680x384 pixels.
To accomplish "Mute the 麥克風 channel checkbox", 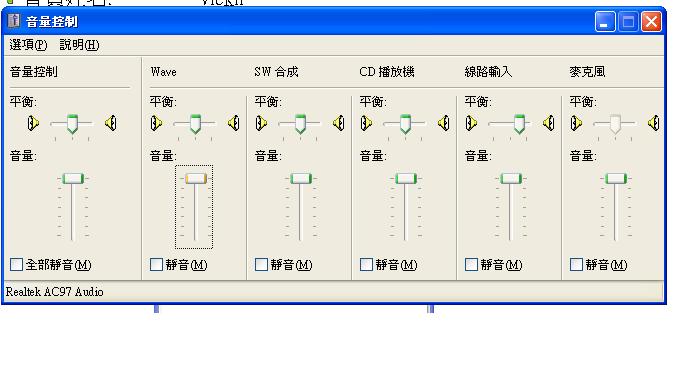I will (x=576, y=264).
